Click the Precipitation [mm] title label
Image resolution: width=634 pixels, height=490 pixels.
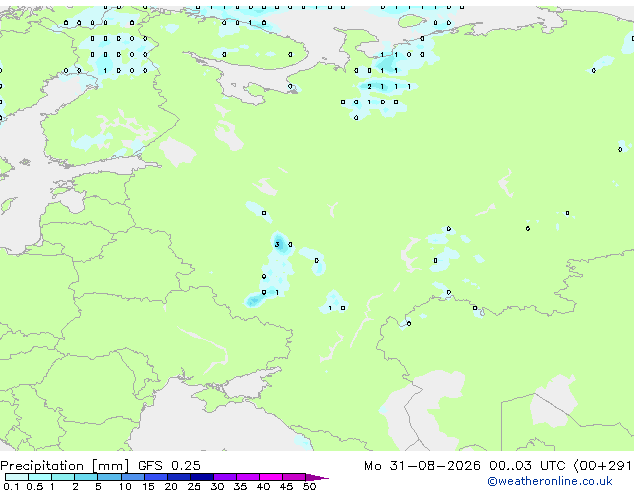[x=65, y=466]
